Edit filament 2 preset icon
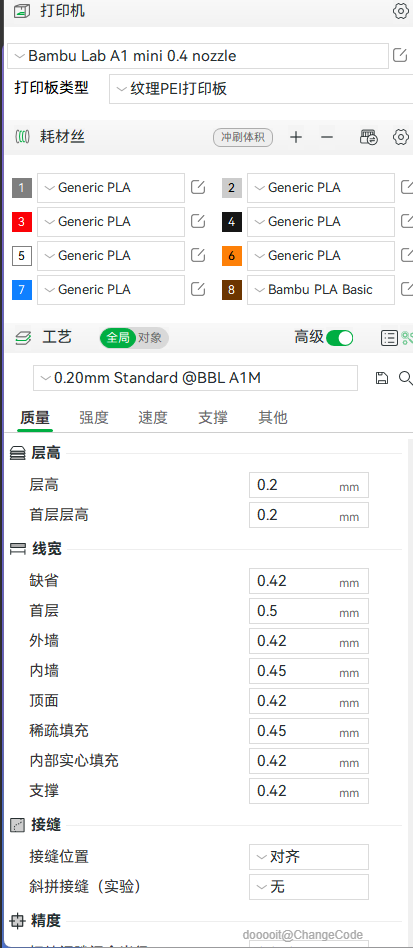413x948 pixels. click(x=407, y=187)
